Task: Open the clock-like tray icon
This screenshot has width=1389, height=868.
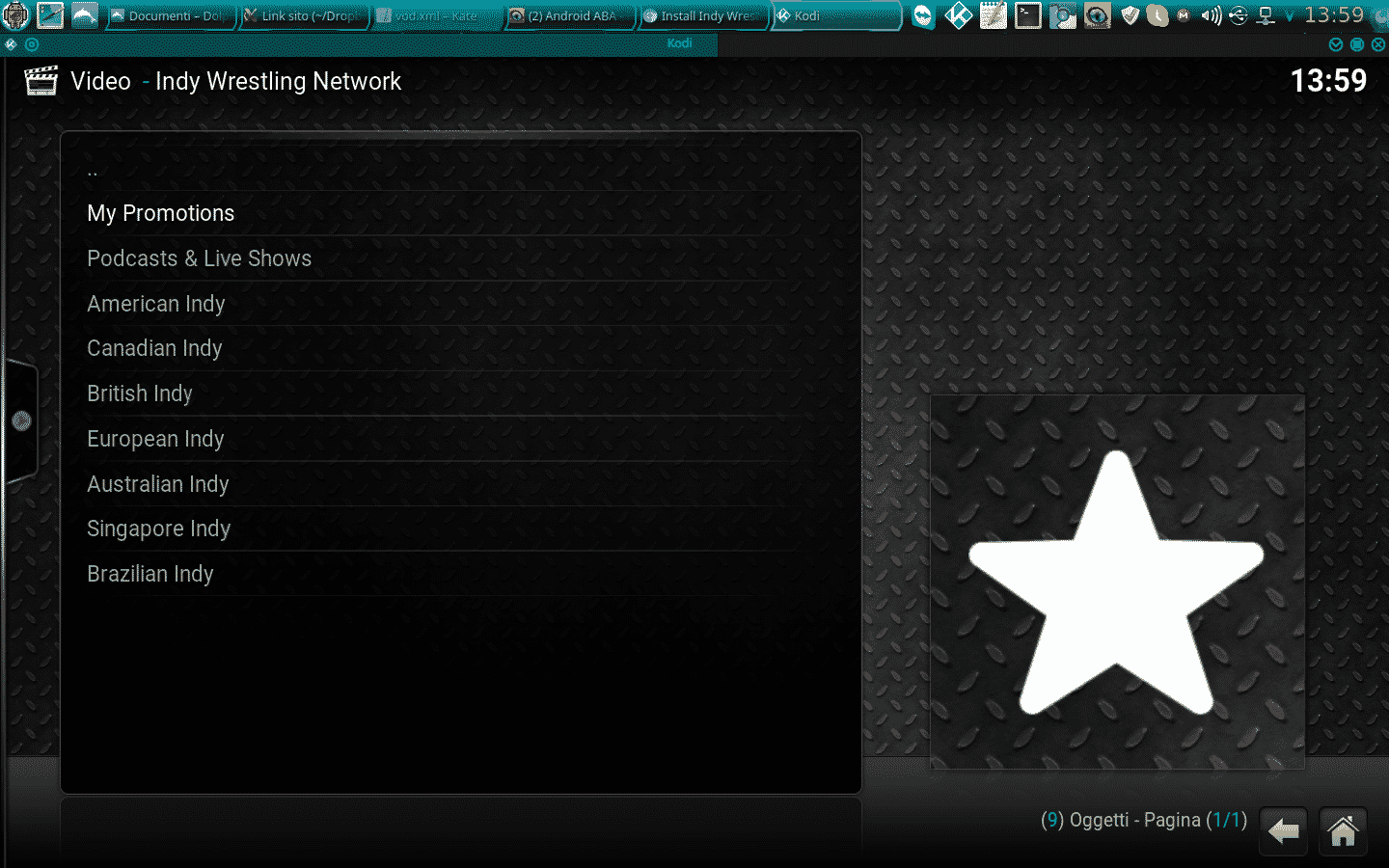Action: (1157, 15)
